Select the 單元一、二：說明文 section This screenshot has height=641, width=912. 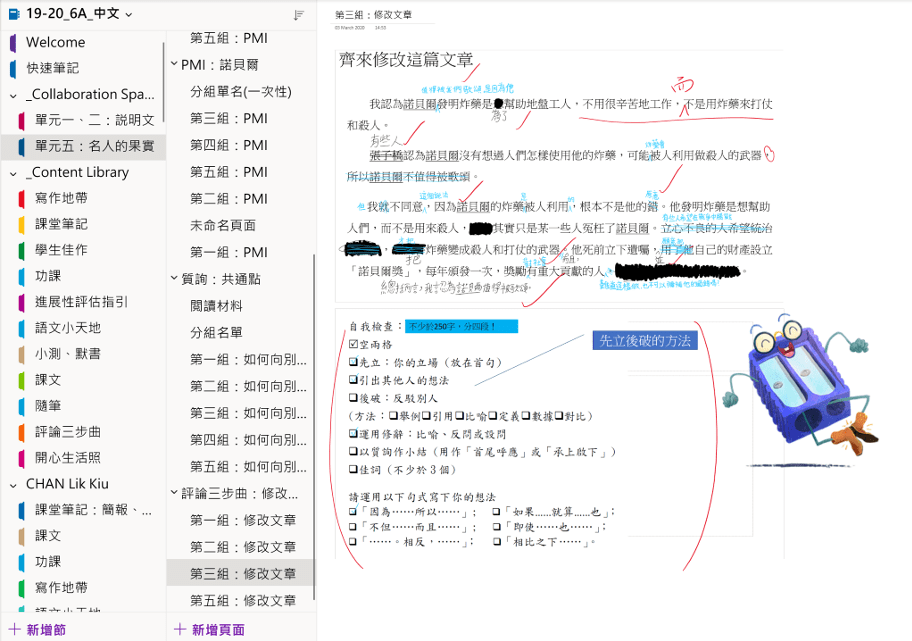click(x=94, y=120)
